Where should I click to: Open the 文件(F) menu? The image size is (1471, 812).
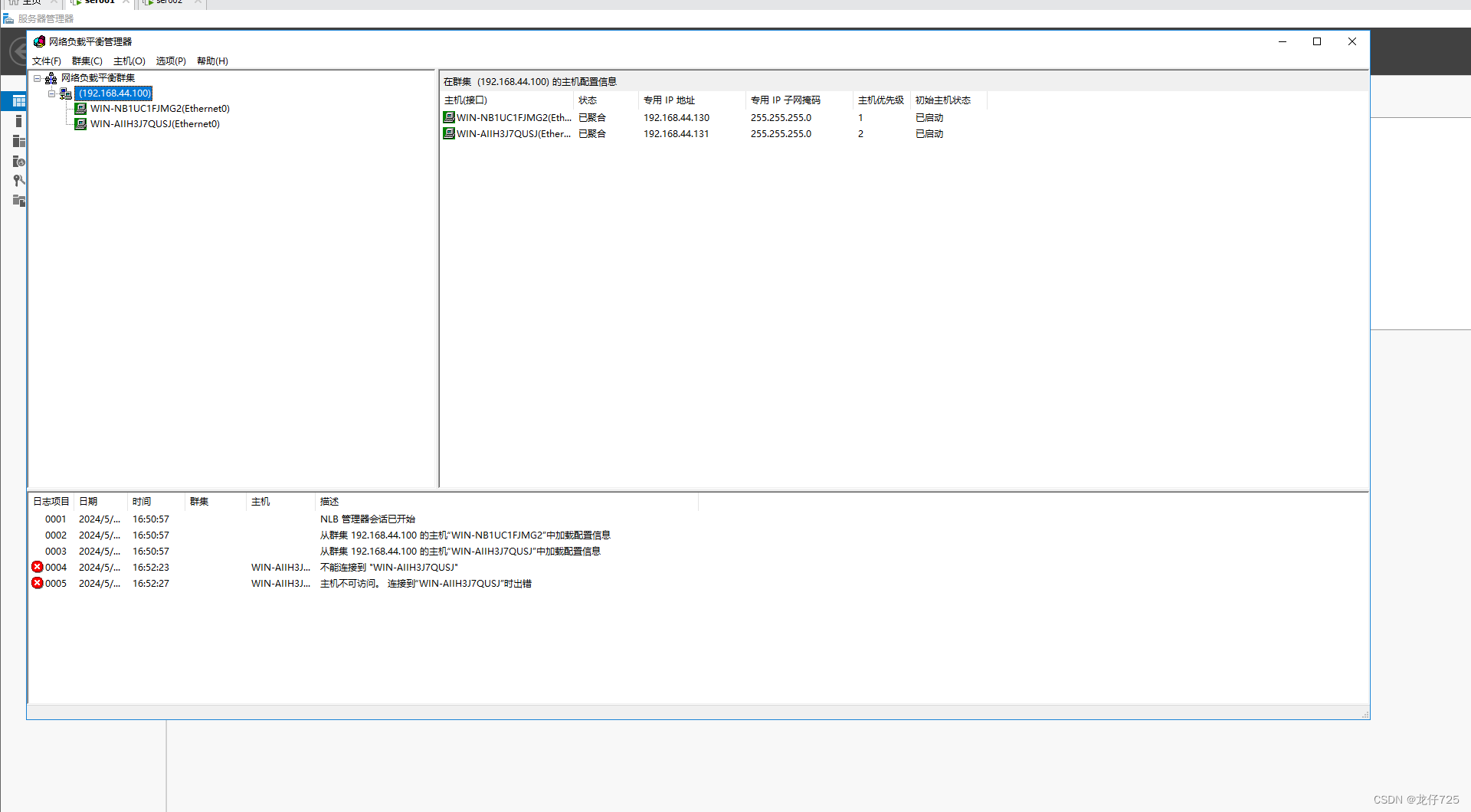(47, 61)
